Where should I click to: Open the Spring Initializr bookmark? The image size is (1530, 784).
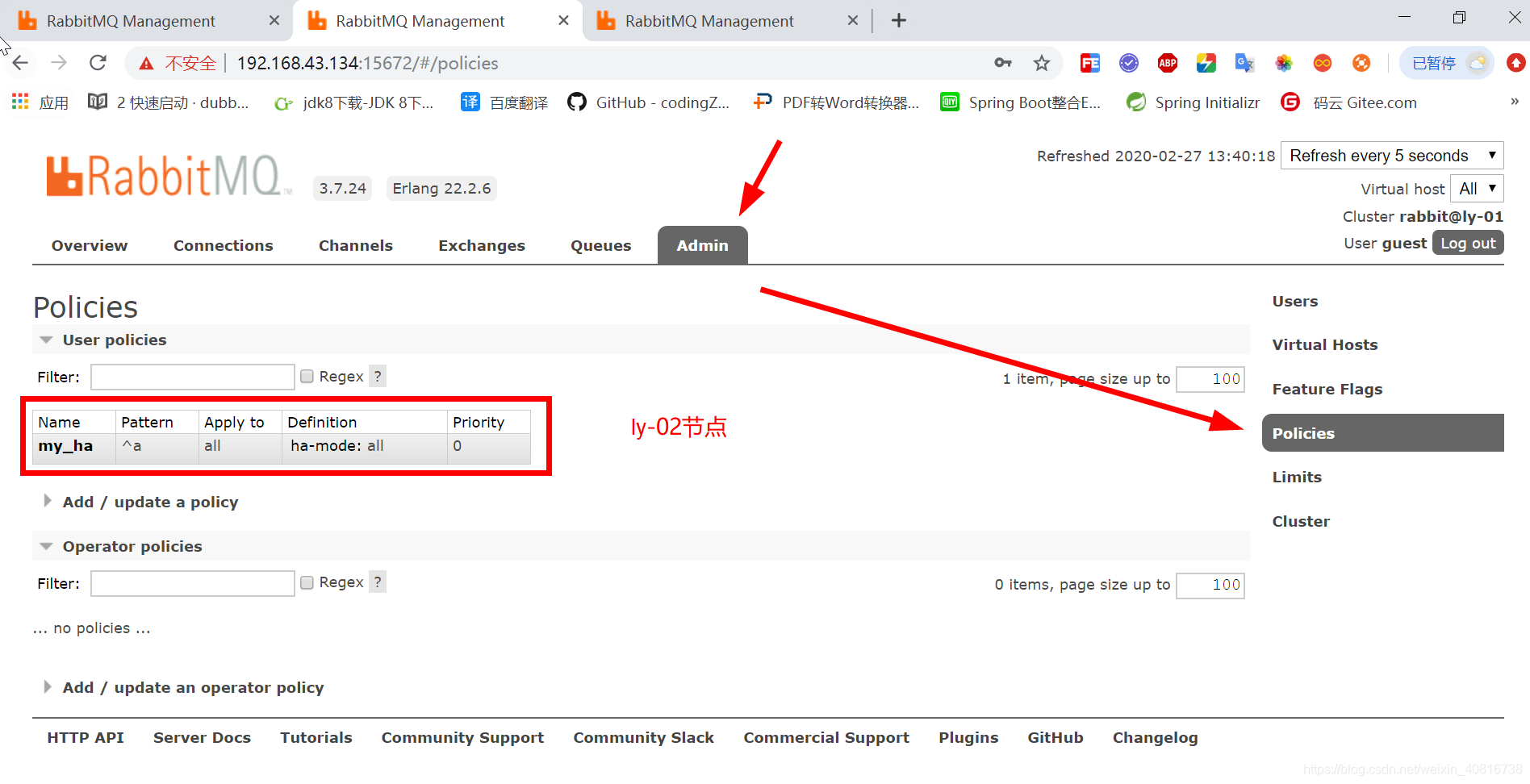tap(1193, 102)
